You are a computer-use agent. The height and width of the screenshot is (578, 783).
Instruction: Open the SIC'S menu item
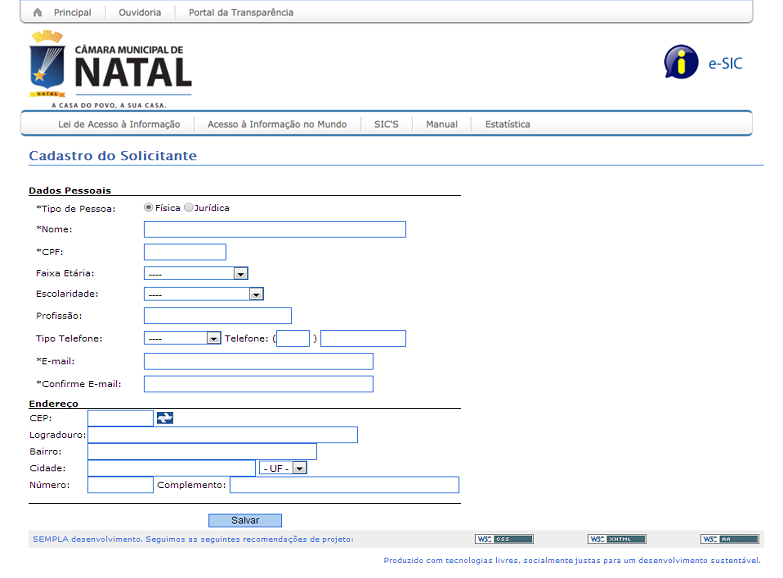pos(386,125)
